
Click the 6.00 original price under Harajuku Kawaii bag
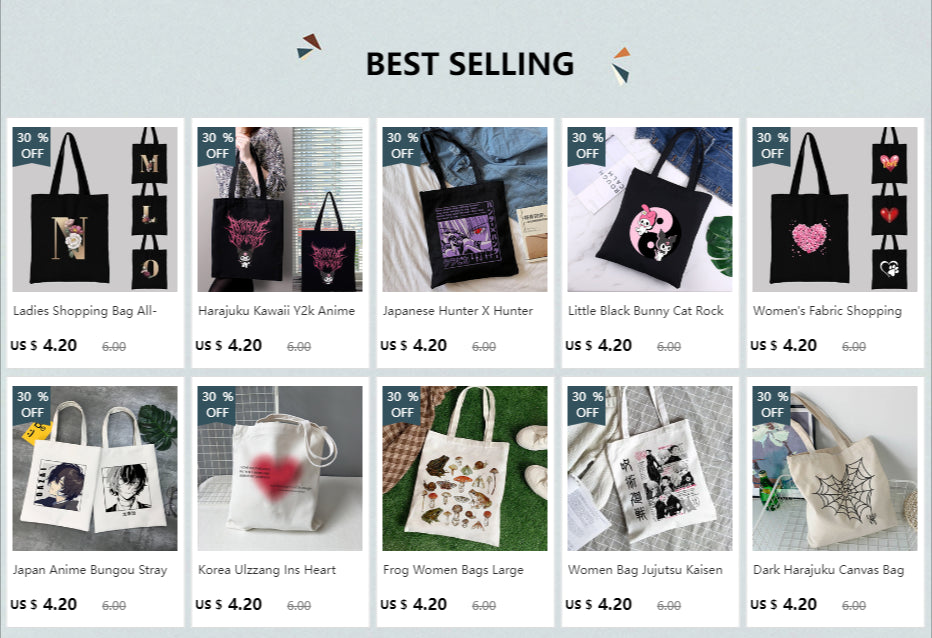coord(299,347)
